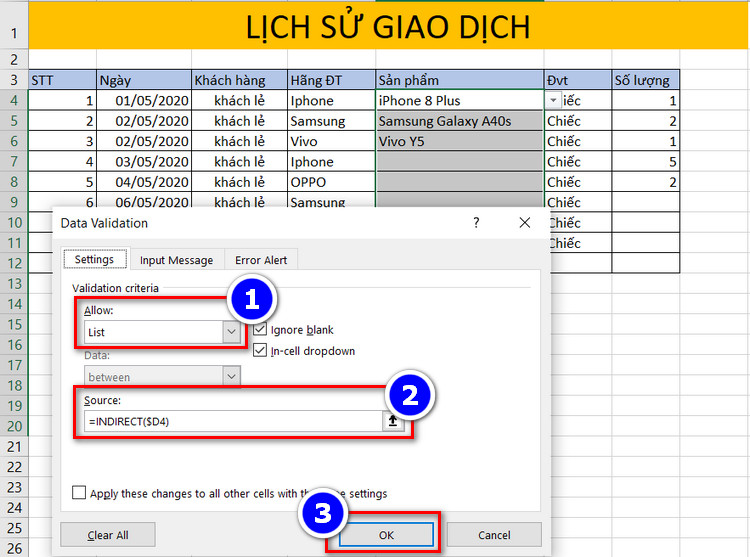Select the Chiếc cell in row 5
This screenshot has width=750, height=557.
(578, 121)
